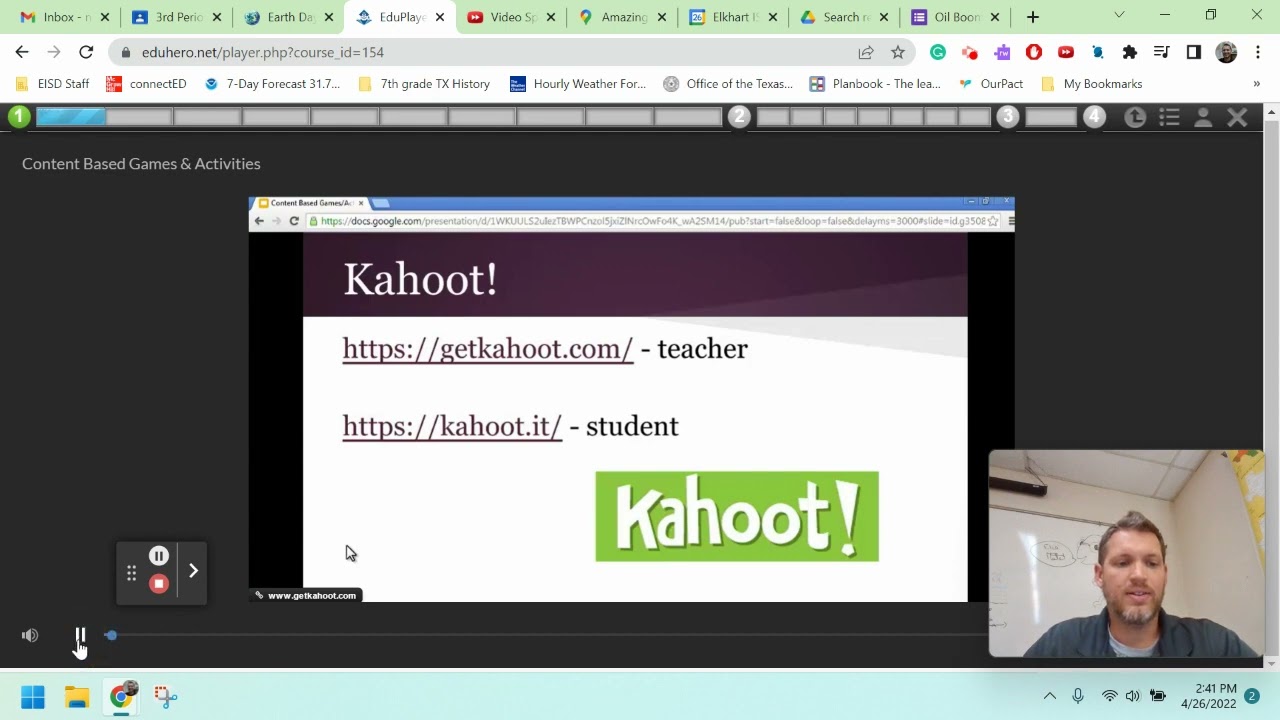The width and height of the screenshot is (1280, 720).
Task: Open the connectED bookmark
Action: (x=146, y=84)
